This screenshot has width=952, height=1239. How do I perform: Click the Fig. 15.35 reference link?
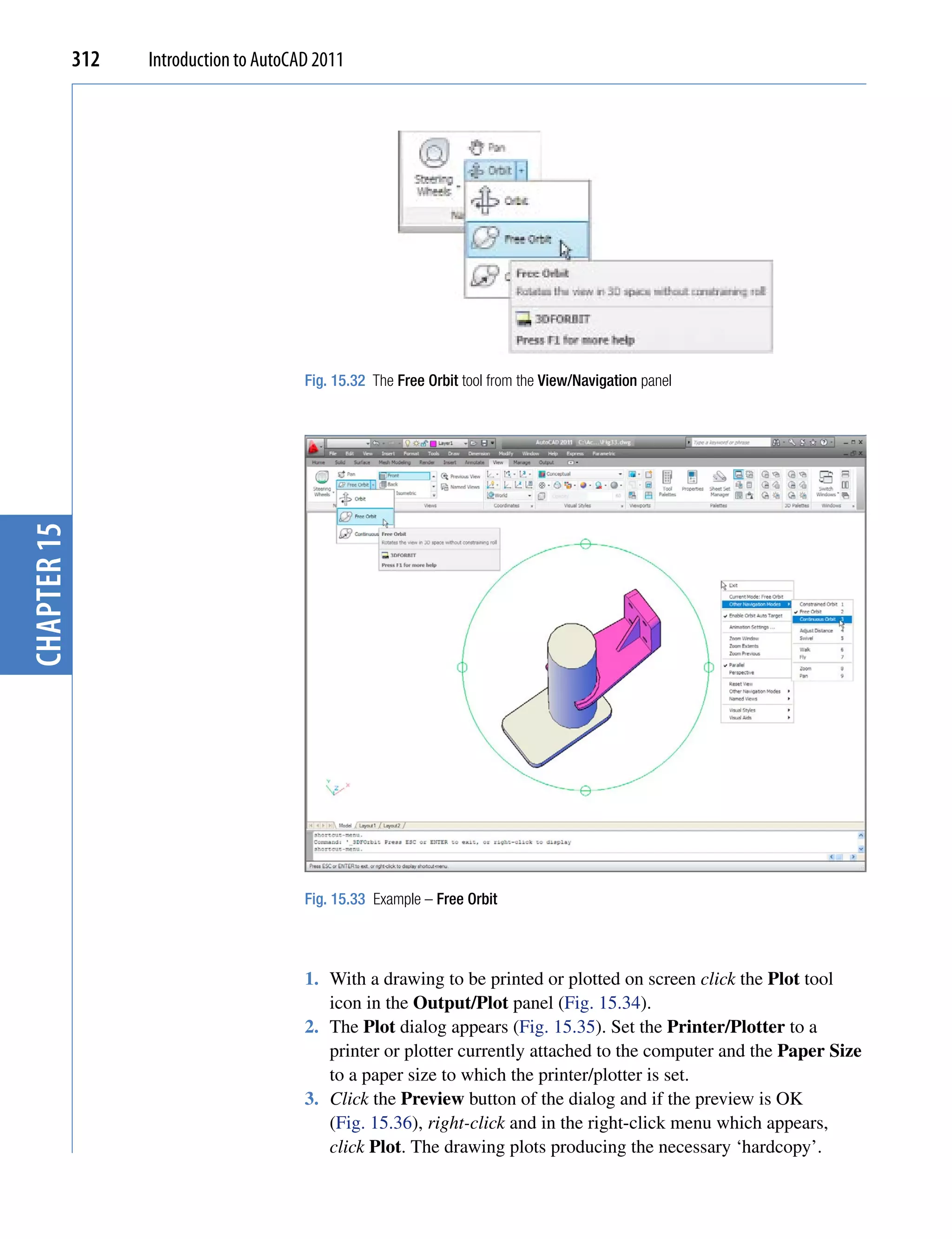(x=557, y=1027)
